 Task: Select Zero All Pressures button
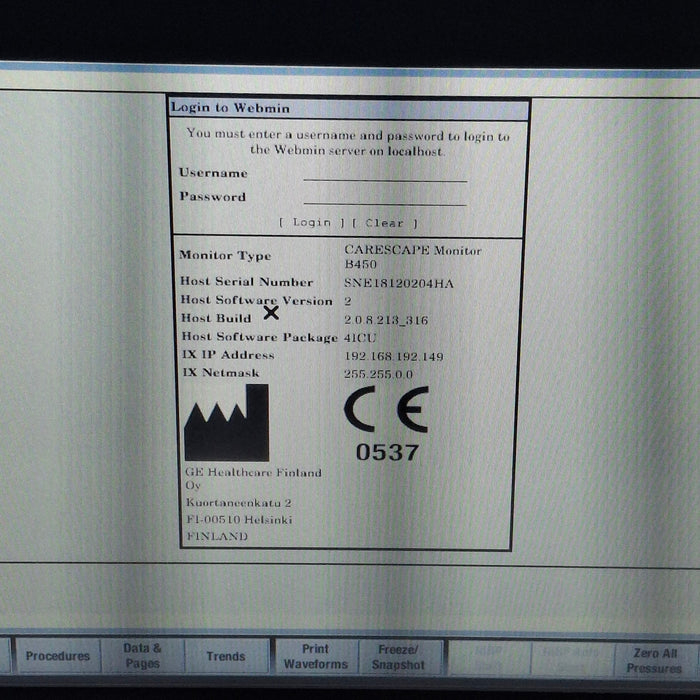click(654, 660)
